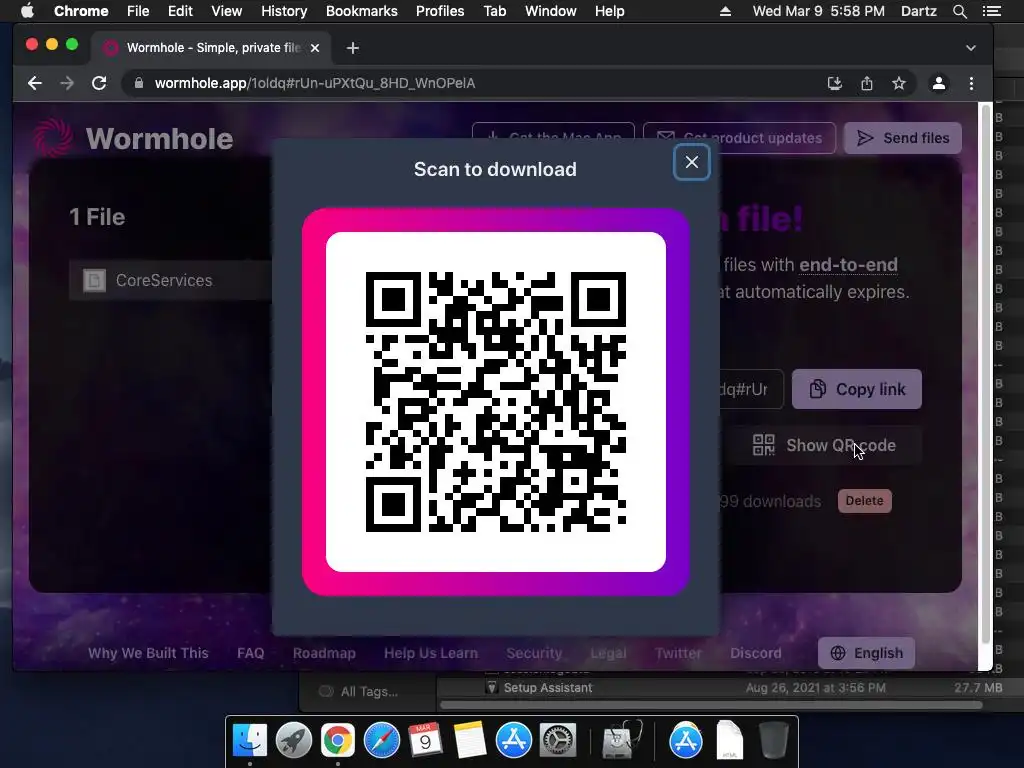1024x768 pixels.
Task: Click the eject icon in menu bar
Action: [725, 11]
